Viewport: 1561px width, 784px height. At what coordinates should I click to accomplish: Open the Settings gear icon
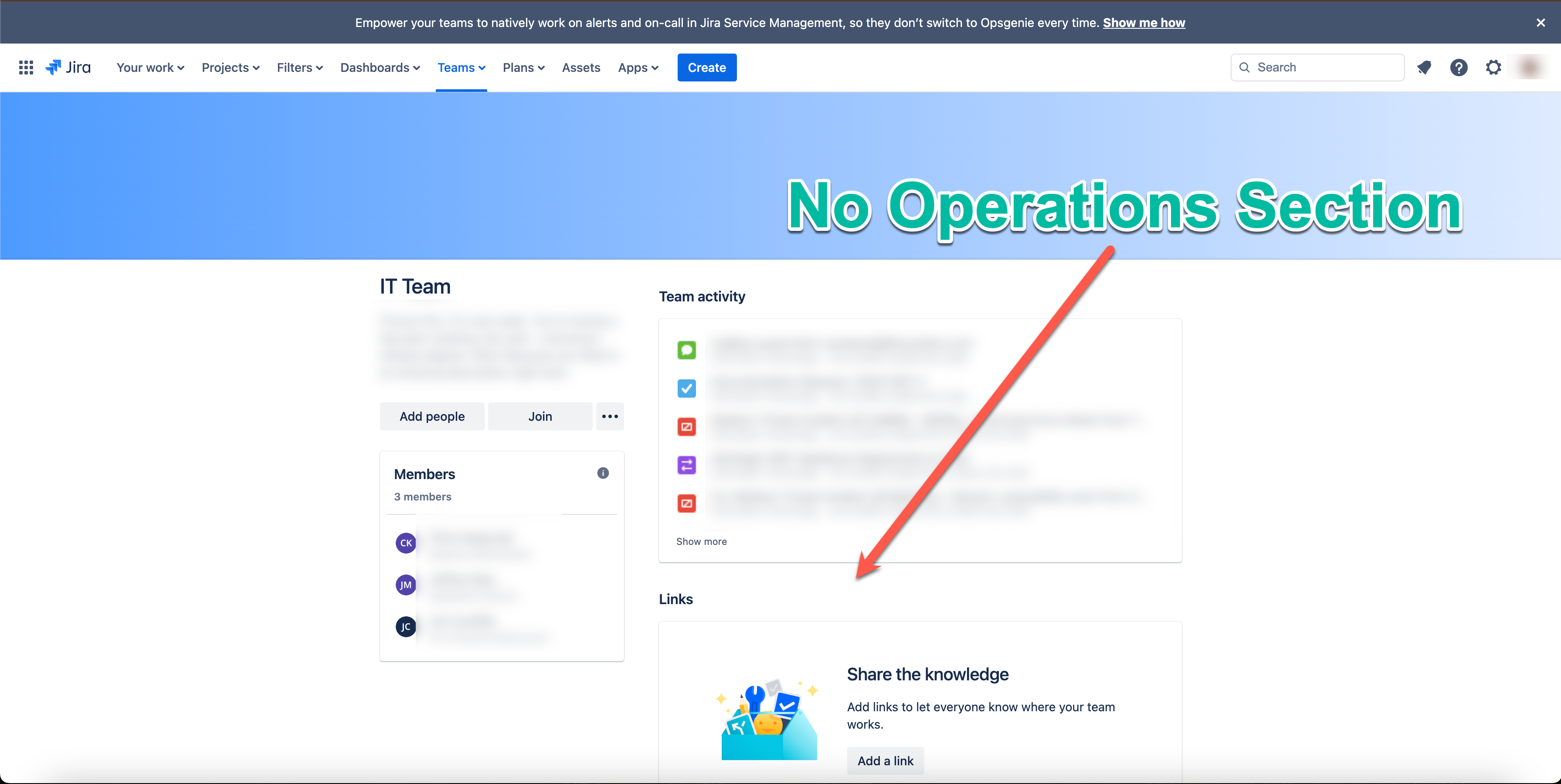[x=1493, y=67]
